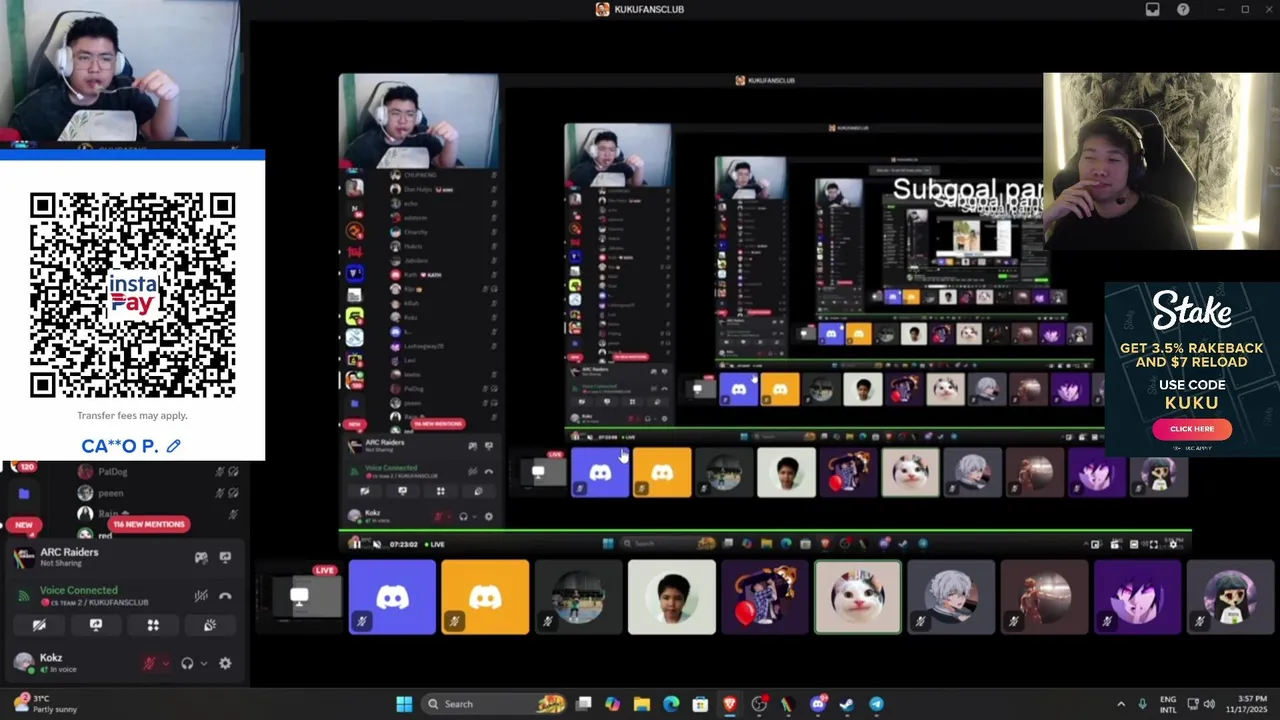Open Task View on taskbar
The width and height of the screenshot is (1280, 720).
584,704
